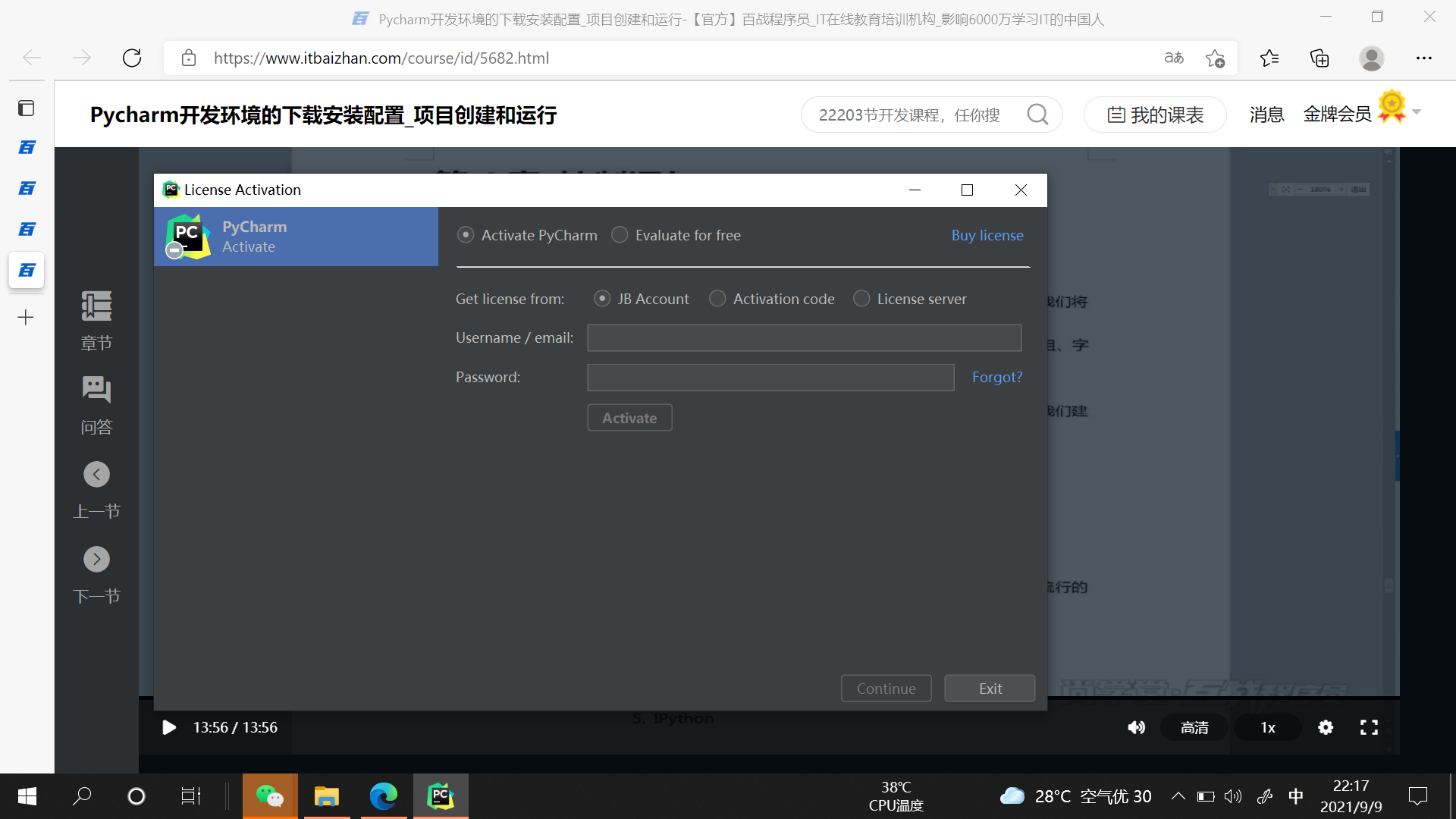Open 高清 video quality menu
Viewport: 1456px width, 819px height.
(1194, 728)
